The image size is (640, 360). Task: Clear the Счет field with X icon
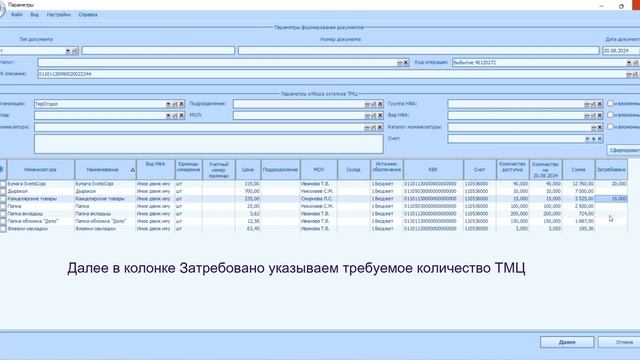click(x=600, y=139)
